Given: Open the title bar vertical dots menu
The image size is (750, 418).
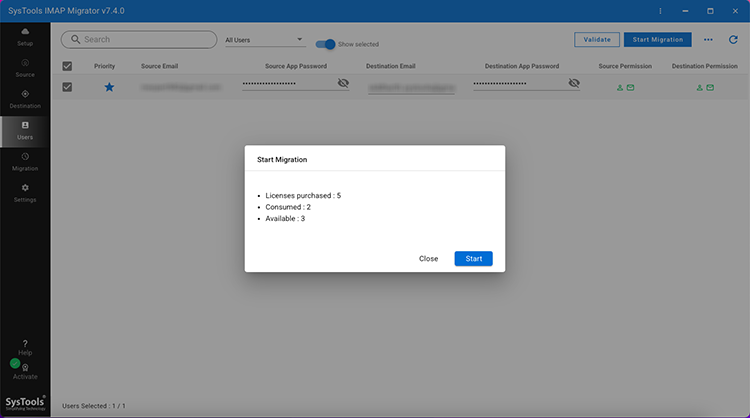Looking at the screenshot, I should coord(660,11).
